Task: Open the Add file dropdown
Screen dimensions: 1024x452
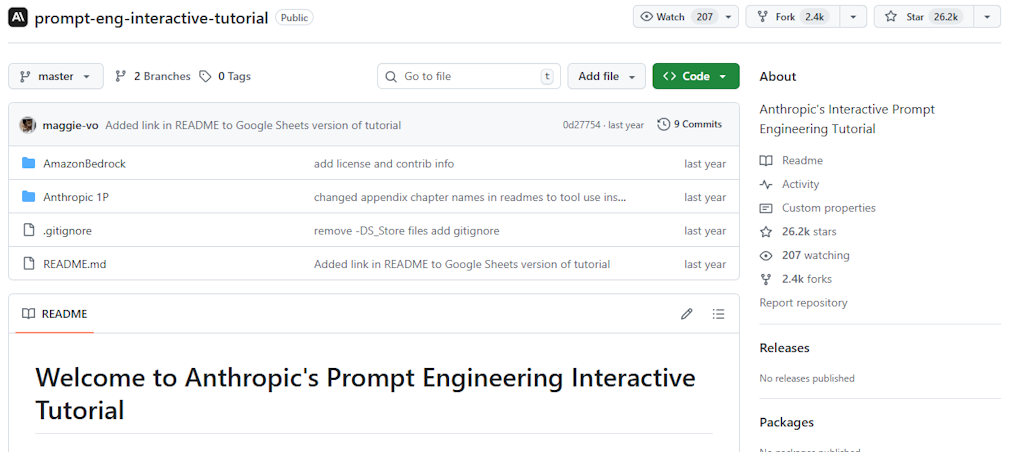Action: tap(606, 76)
